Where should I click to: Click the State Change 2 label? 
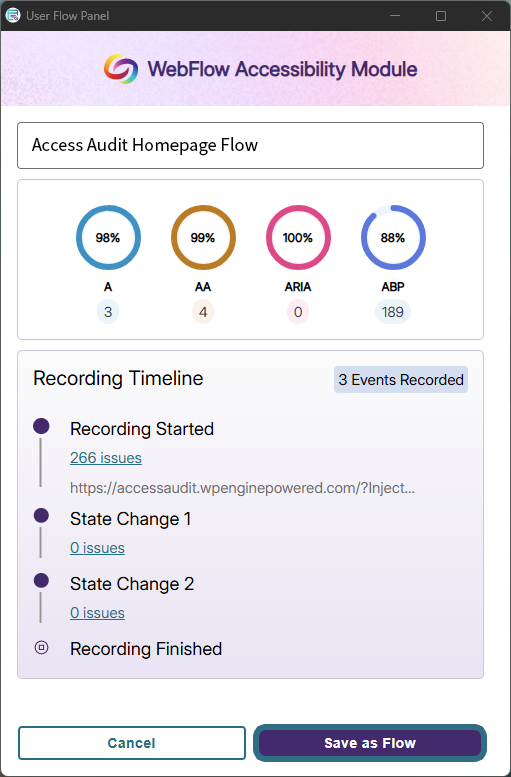132,584
